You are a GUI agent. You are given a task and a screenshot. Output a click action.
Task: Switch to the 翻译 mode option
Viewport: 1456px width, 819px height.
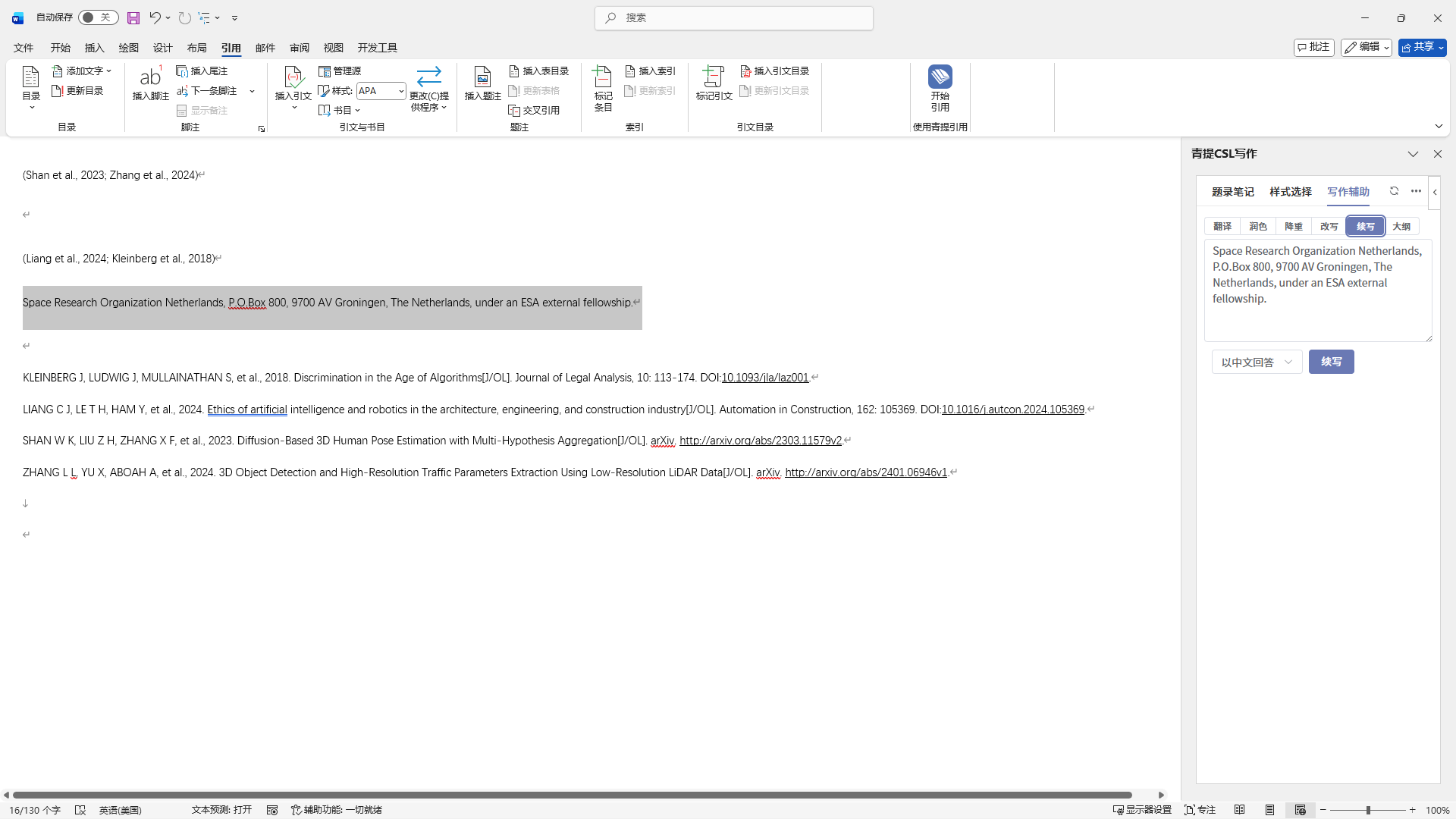click(1222, 226)
